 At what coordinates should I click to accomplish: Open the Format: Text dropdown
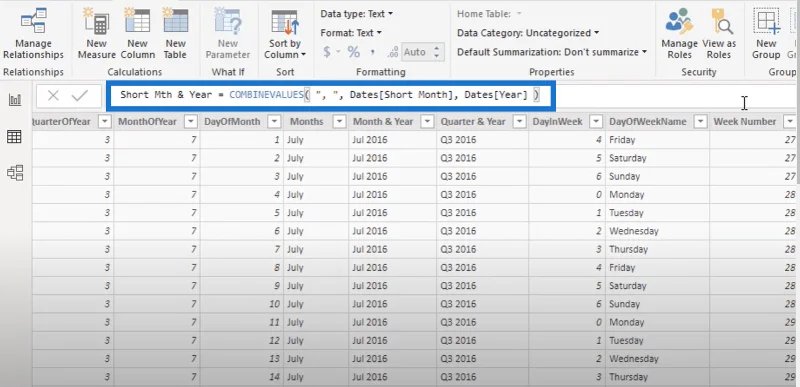(351, 33)
